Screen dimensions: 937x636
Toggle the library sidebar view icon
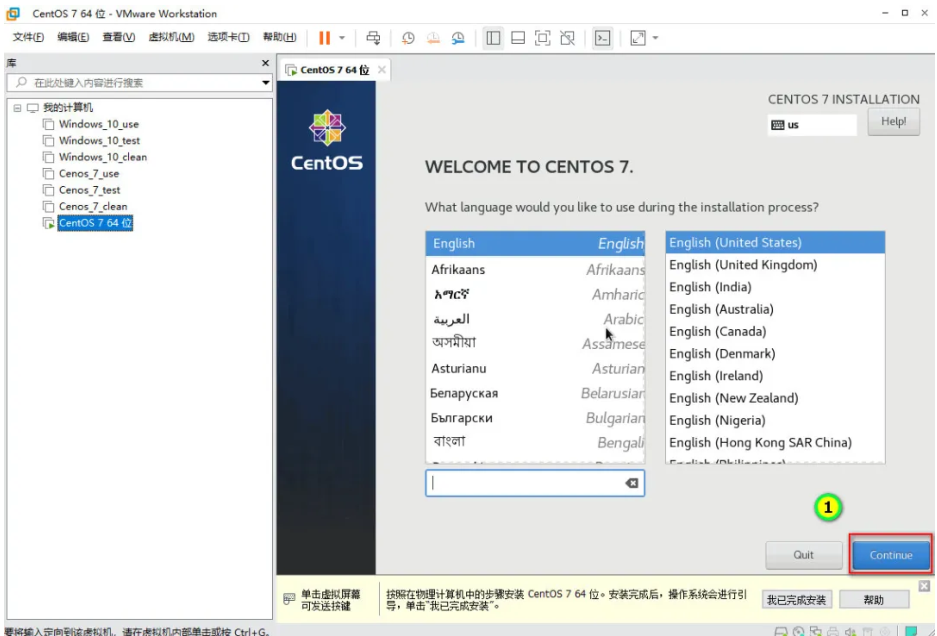coord(493,38)
